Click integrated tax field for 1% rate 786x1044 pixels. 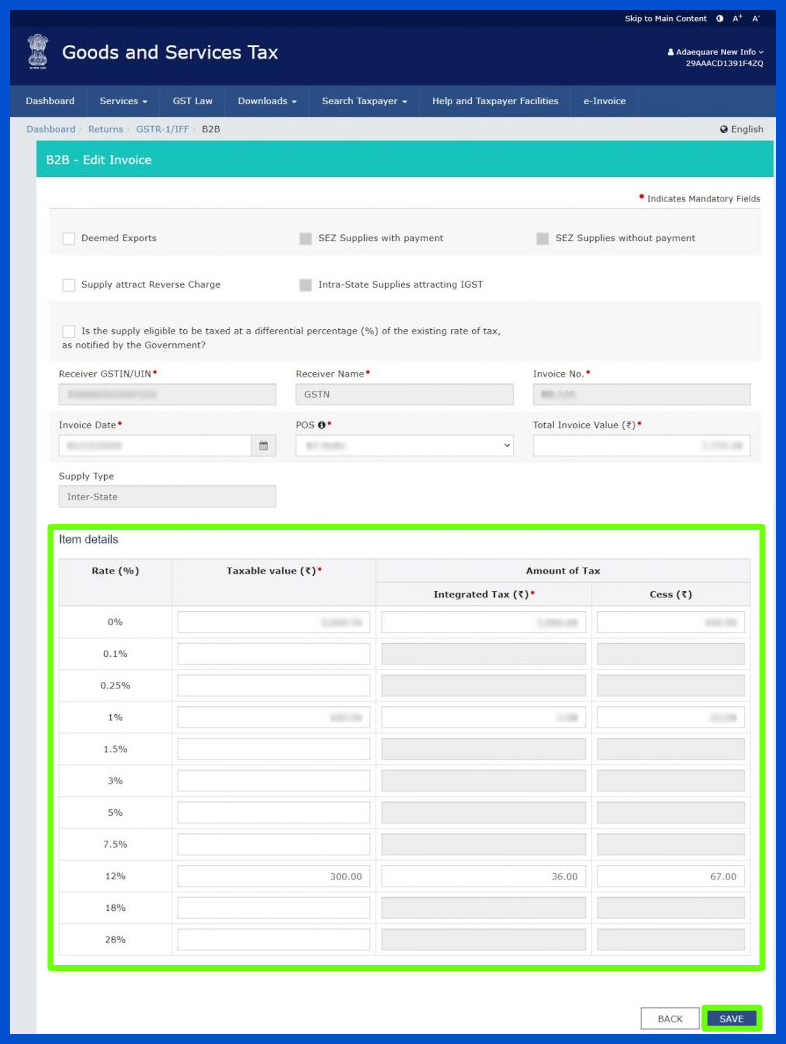tap(483, 717)
